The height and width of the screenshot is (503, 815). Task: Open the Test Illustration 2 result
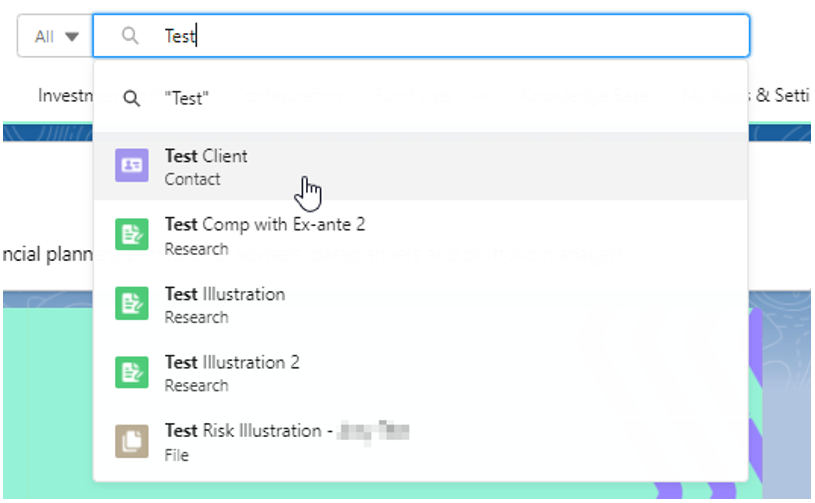click(x=232, y=362)
